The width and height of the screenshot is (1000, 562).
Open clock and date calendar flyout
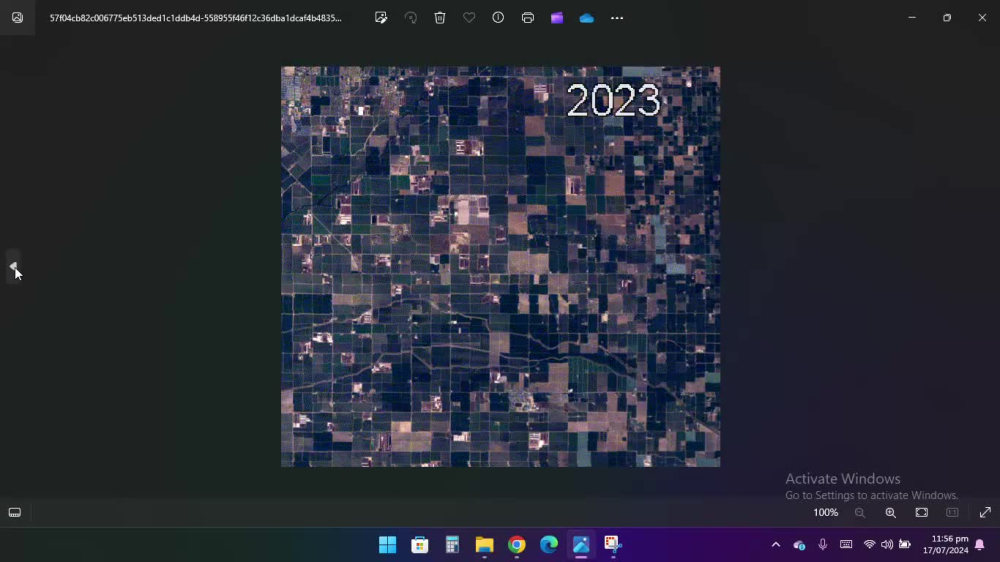pos(945,545)
